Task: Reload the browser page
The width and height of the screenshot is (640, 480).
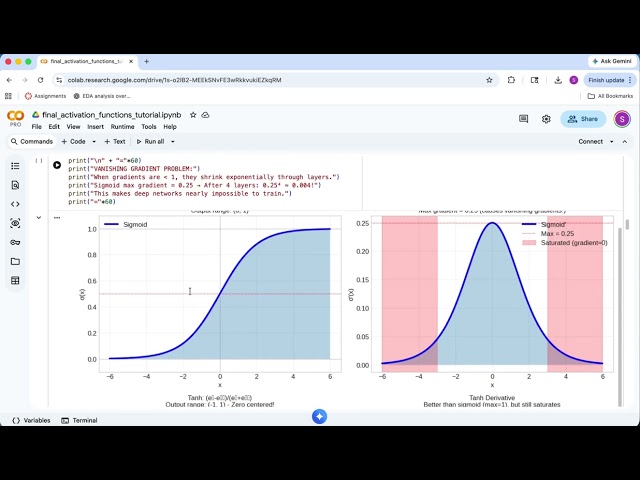Action: (x=40, y=80)
